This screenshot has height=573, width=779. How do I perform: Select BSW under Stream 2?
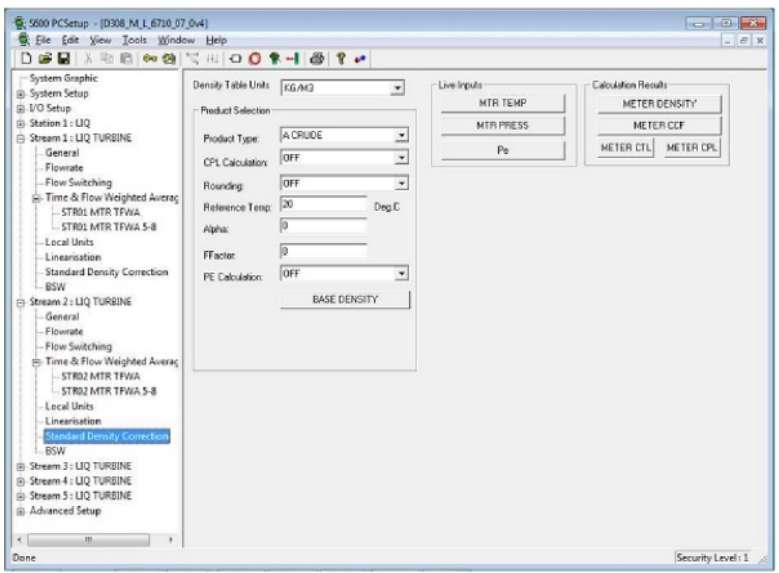point(55,451)
